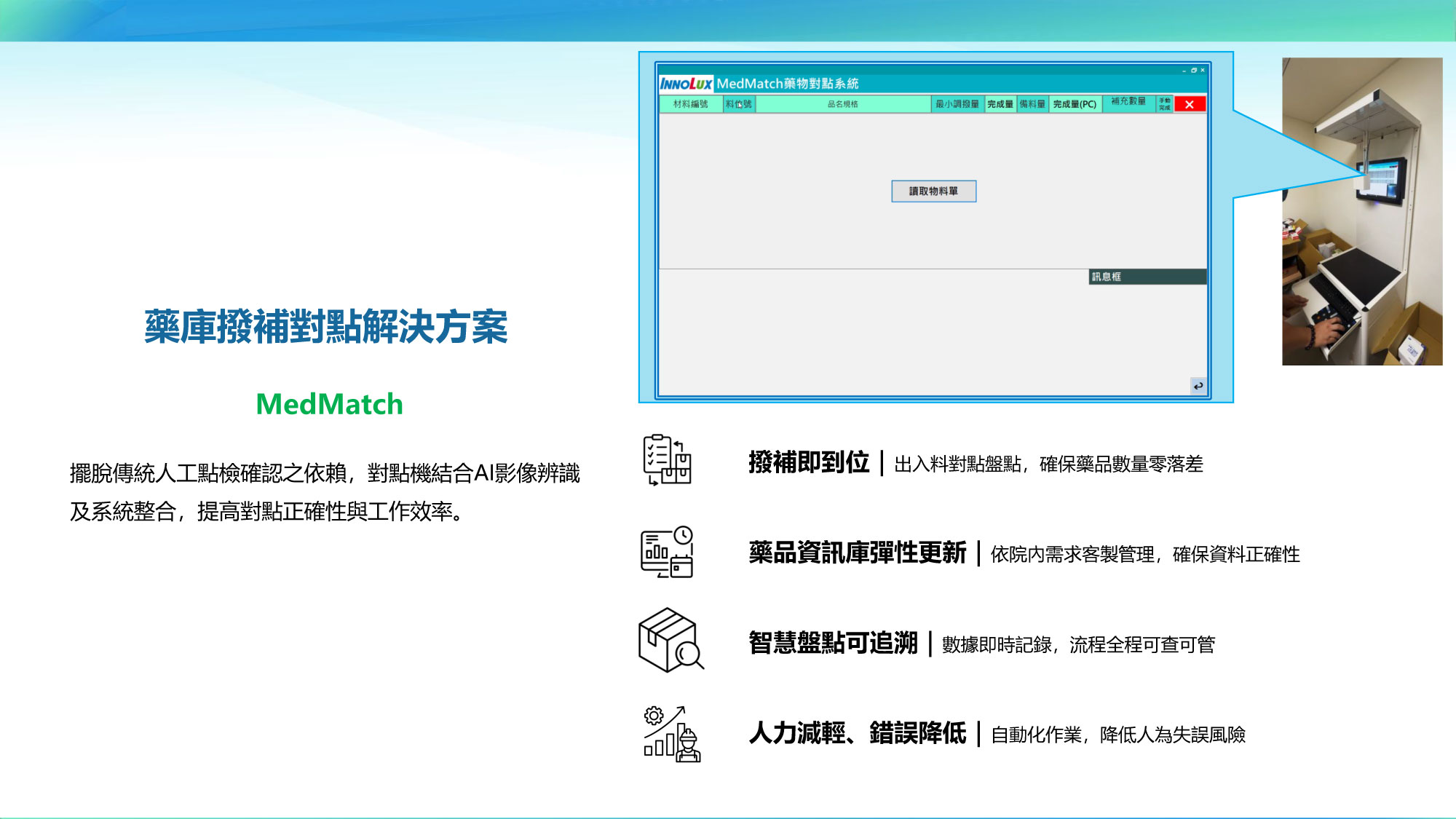Click the 藥庫撥補對點解決方案 heading
The height and width of the screenshot is (819, 1456).
[x=326, y=327]
